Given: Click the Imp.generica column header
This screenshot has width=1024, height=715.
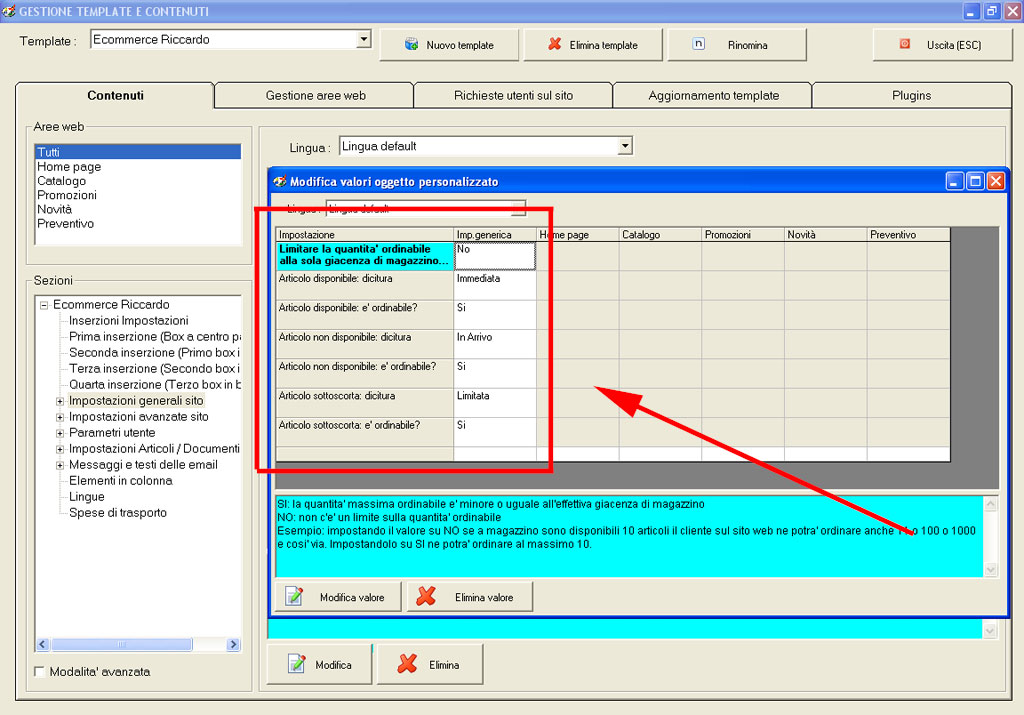Looking at the screenshot, I should click(x=494, y=234).
